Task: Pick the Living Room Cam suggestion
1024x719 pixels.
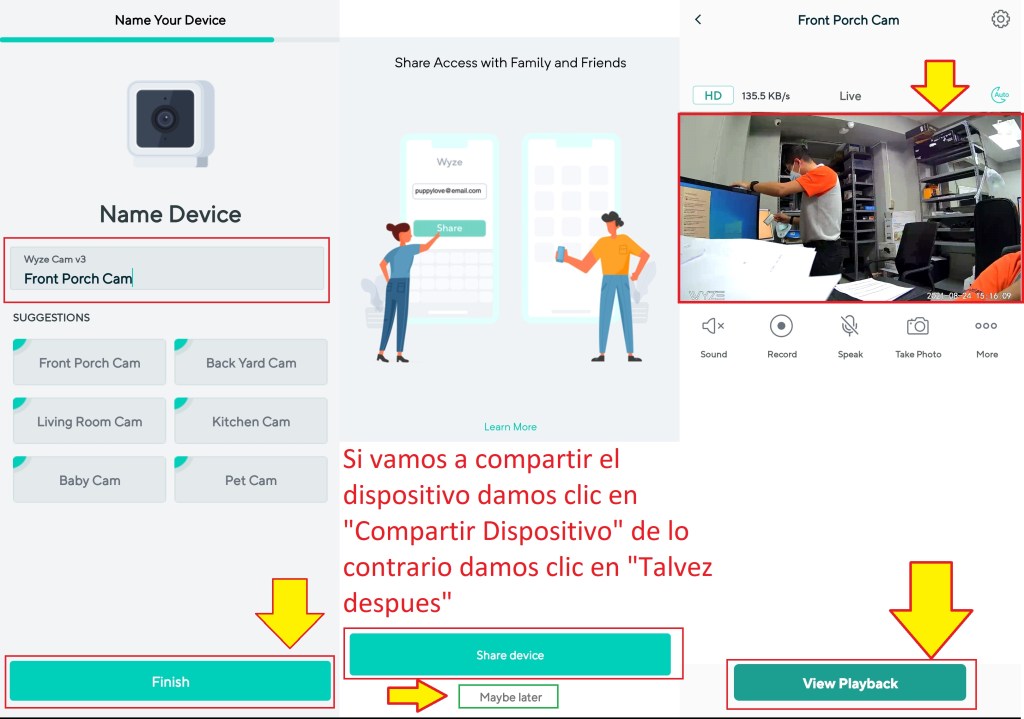Action: (x=90, y=421)
